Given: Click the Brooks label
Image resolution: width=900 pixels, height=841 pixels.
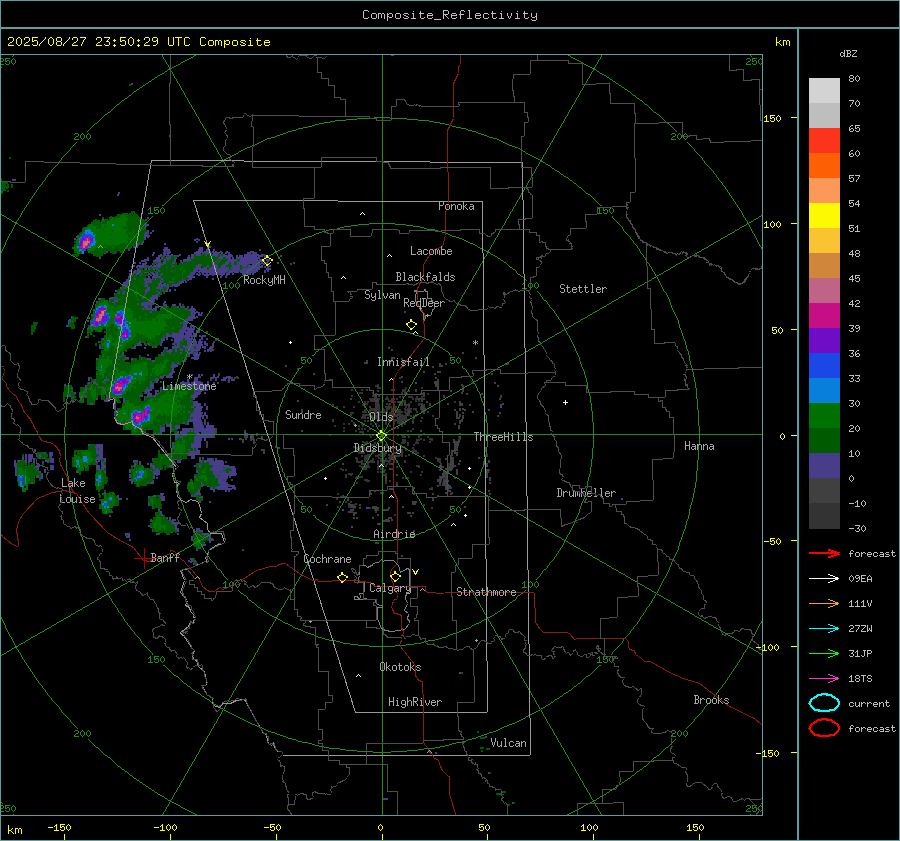Looking at the screenshot, I should pos(711,700).
